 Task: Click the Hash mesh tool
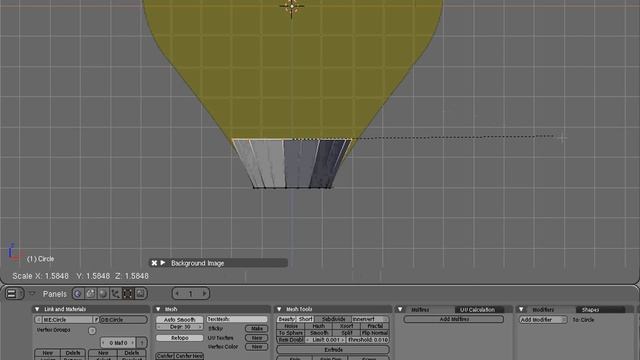point(318,326)
